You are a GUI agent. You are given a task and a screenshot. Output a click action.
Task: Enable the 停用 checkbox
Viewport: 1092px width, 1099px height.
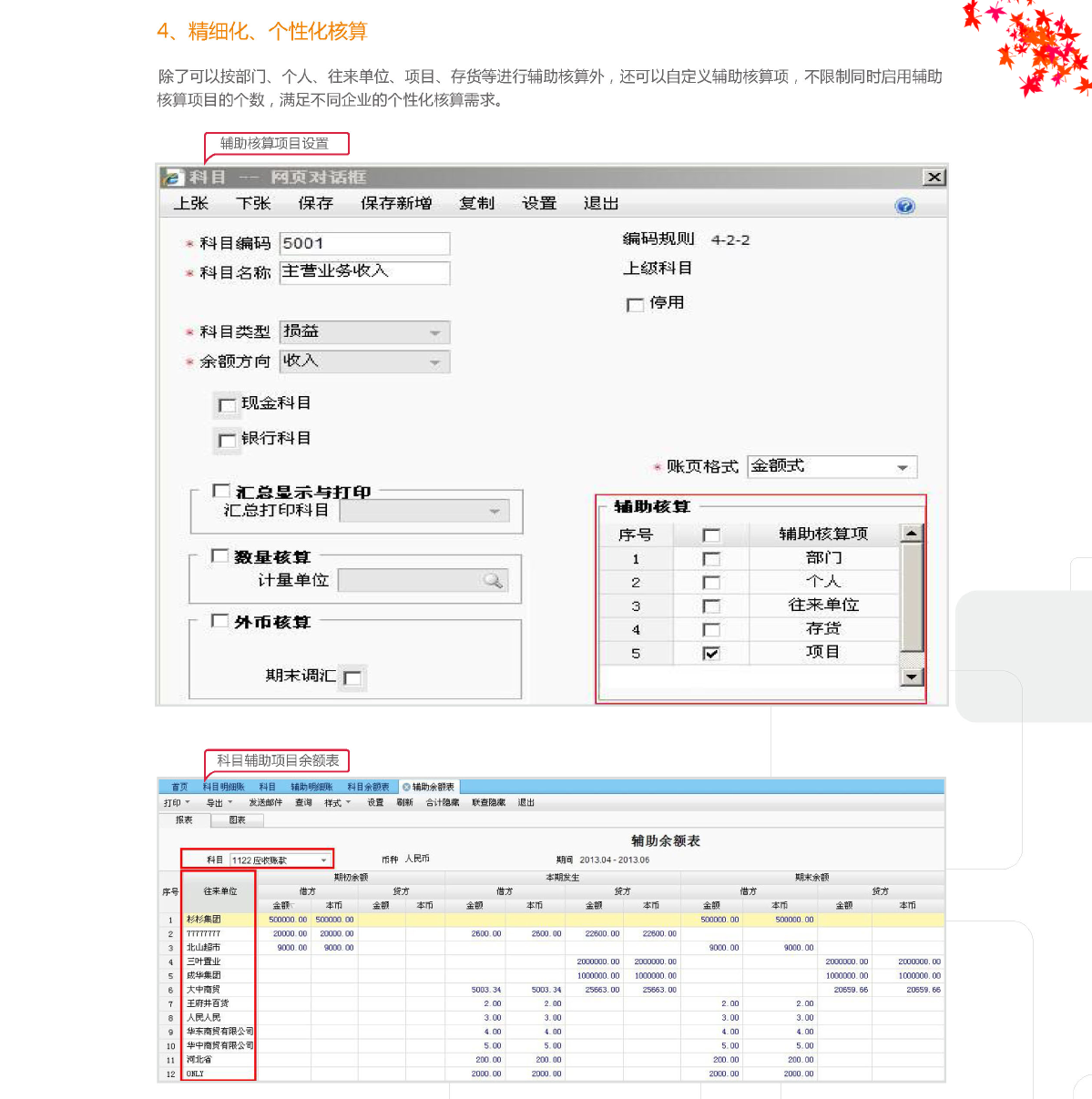(636, 305)
